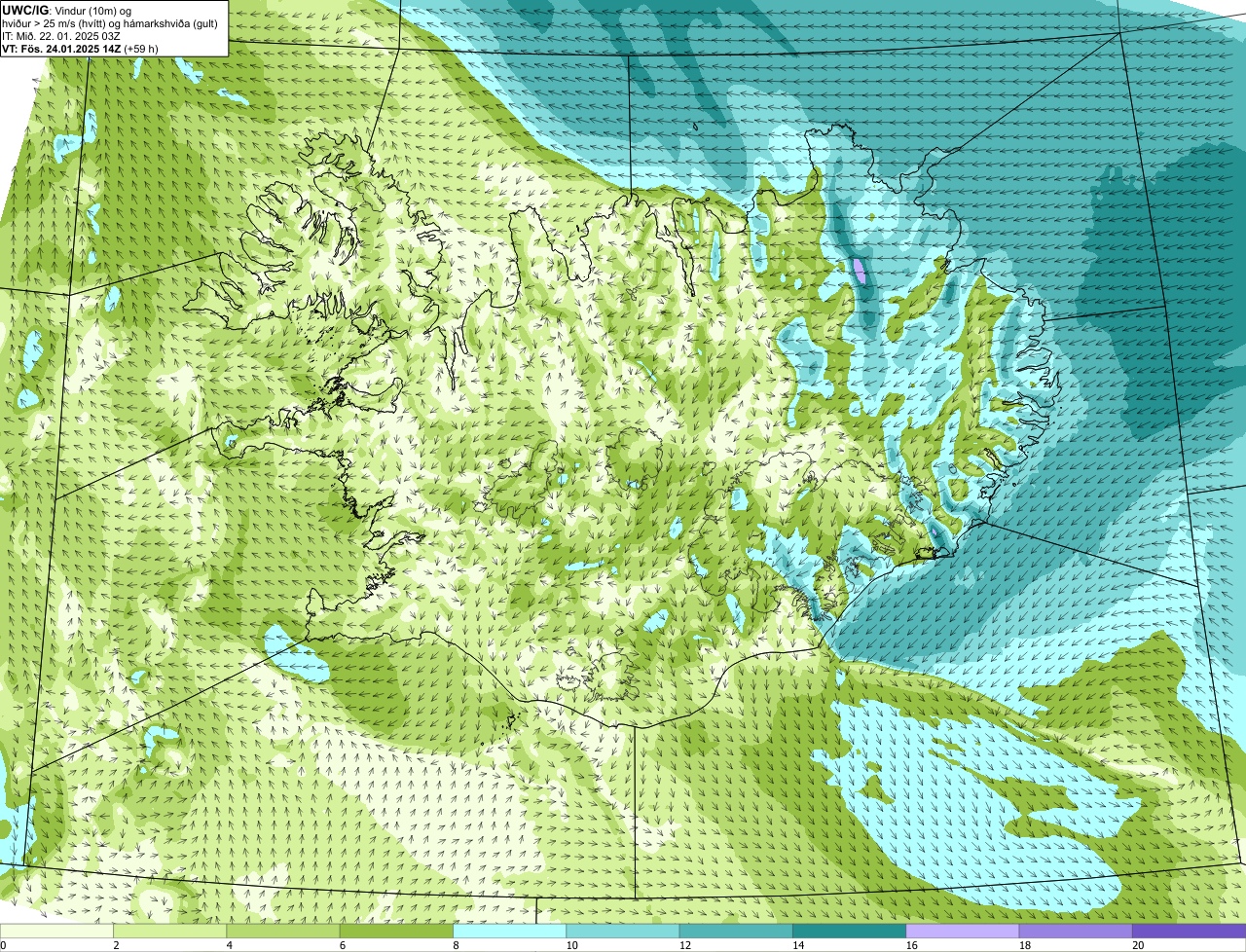This screenshot has height=952, width=1246.
Task: Click the 4–6 m/s green legend swatch
Action: point(283,931)
